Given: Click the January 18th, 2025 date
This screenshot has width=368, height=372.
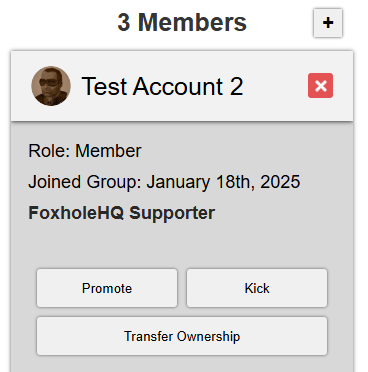Looking at the screenshot, I should (x=223, y=182).
